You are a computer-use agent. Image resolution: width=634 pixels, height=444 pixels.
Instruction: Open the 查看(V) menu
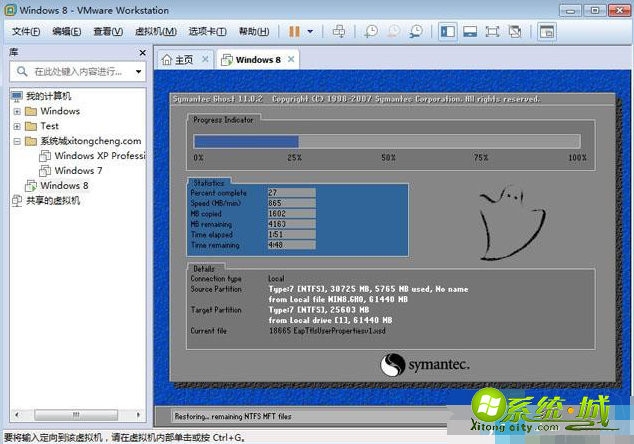point(108,32)
